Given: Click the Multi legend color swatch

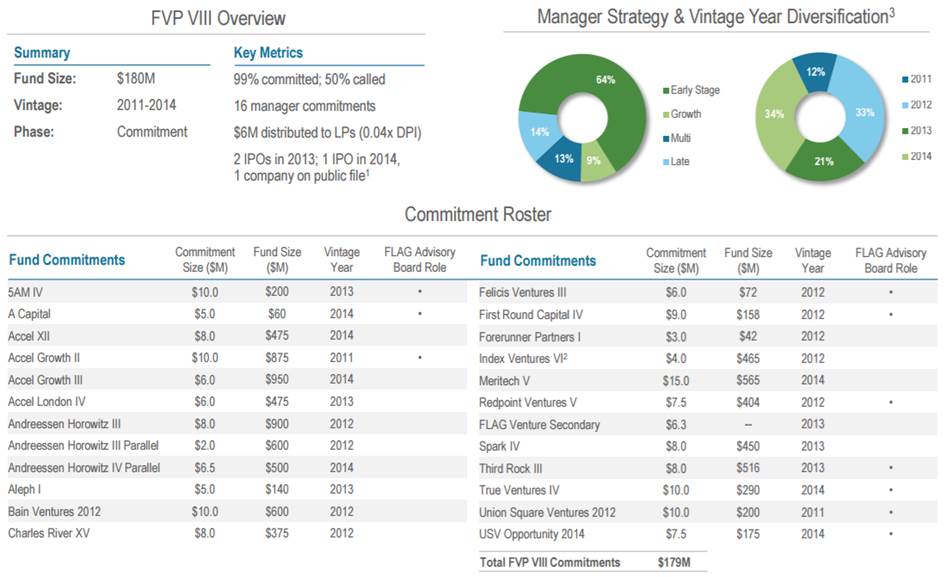Looking at the screenshot, I should 666,139.
